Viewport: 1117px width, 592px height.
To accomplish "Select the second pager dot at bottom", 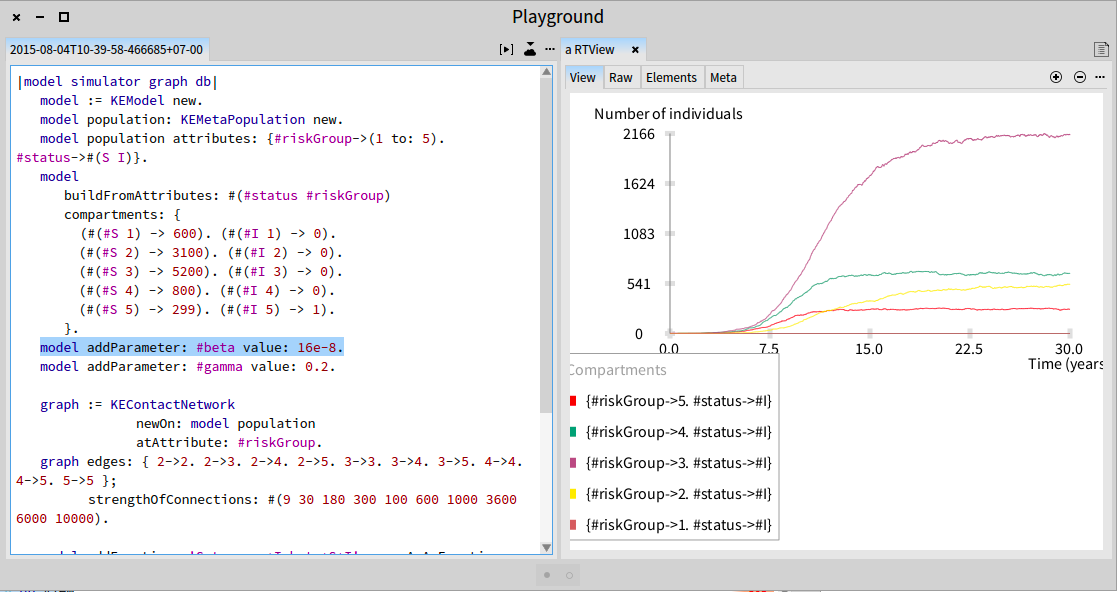I will point(569,575).
